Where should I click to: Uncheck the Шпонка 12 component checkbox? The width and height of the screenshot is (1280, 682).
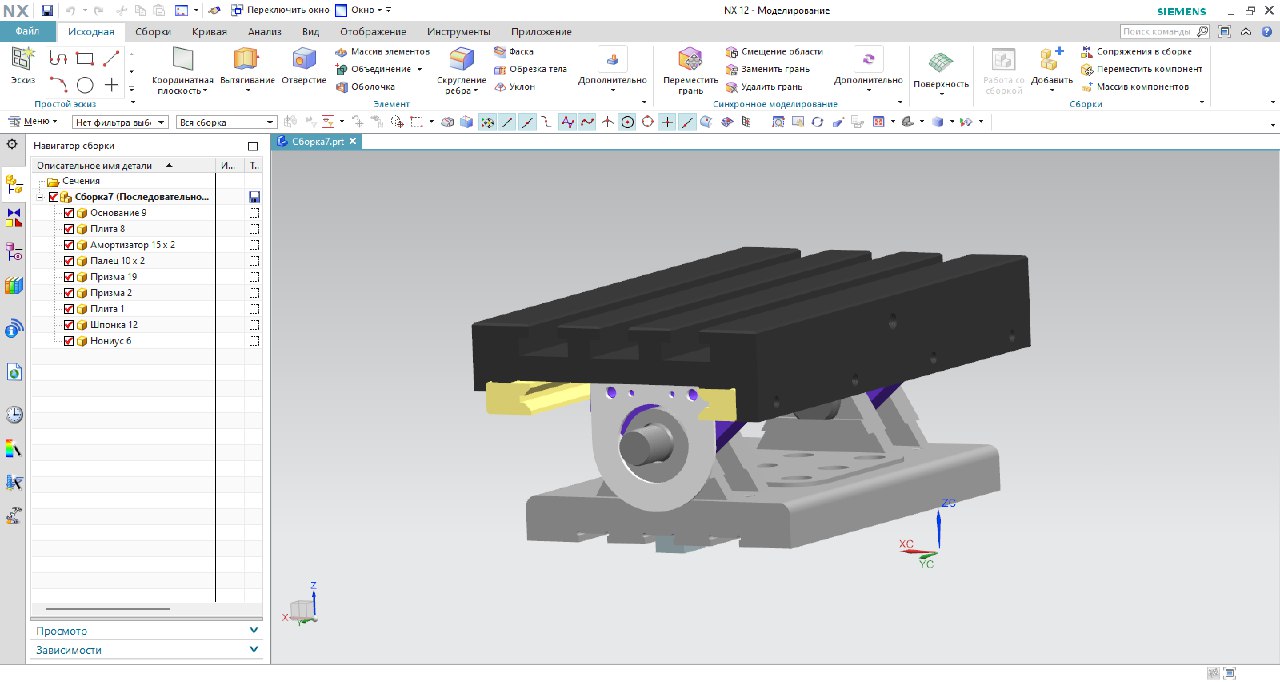[69, 325]
